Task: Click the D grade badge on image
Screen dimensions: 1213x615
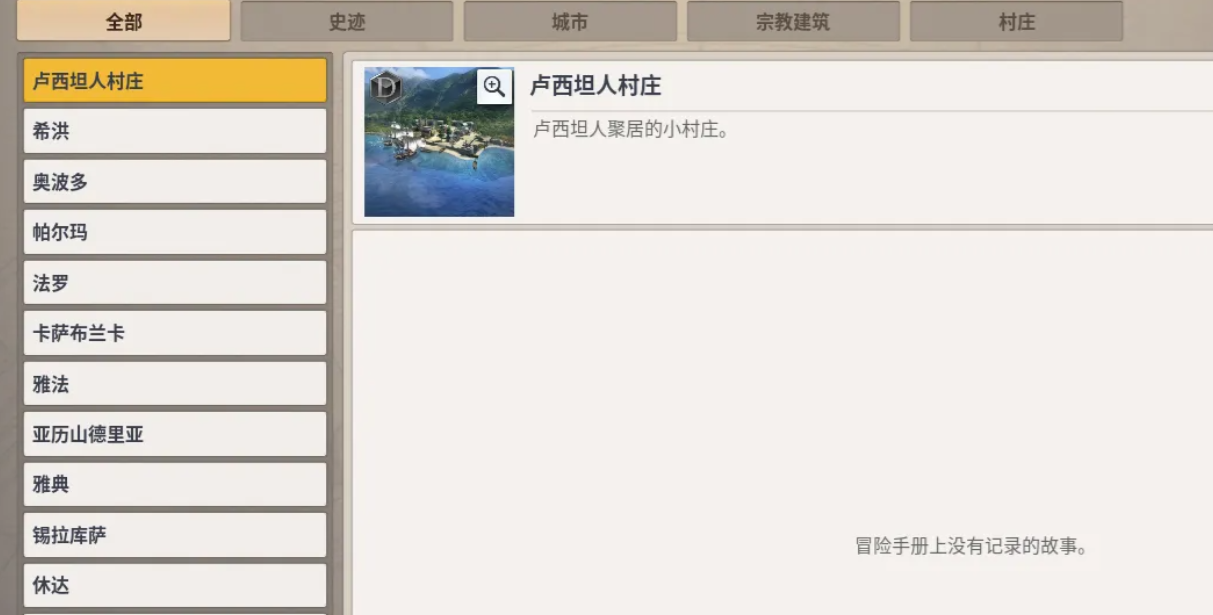Action: pos(385,87)
